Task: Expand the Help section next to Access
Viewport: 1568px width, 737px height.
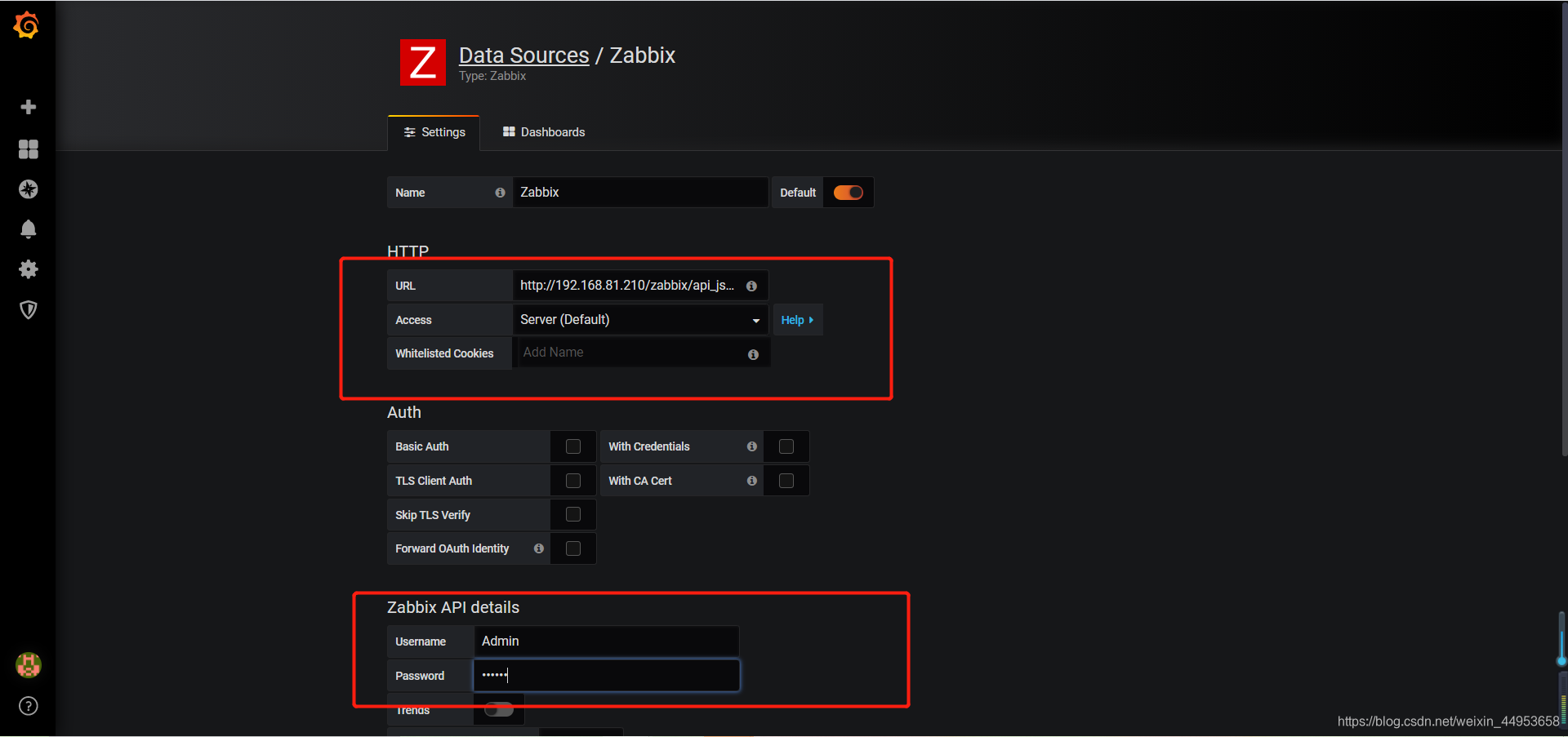Action: pyautogui.click(x=797, y=320)
